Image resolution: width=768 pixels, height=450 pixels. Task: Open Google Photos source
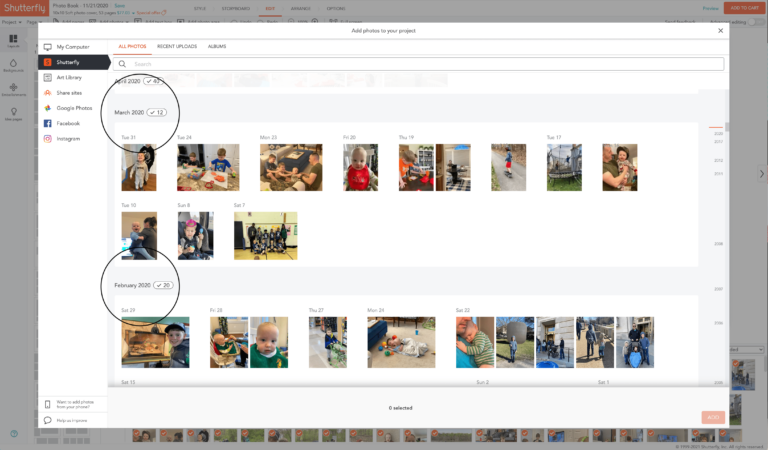click(x=74, y=108)
